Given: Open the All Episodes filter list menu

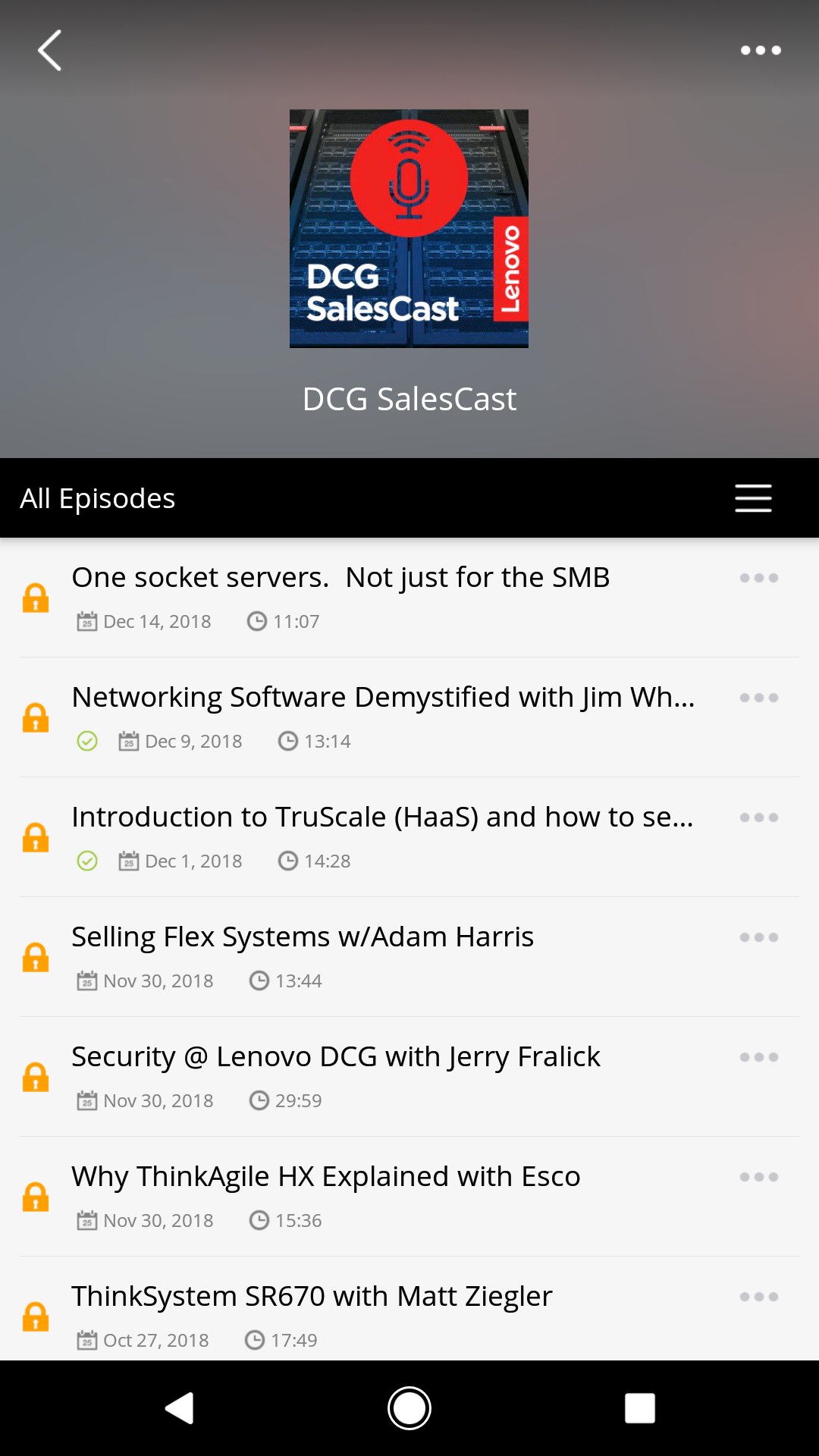Looking at the screenshot, I should tap(753, 498).
